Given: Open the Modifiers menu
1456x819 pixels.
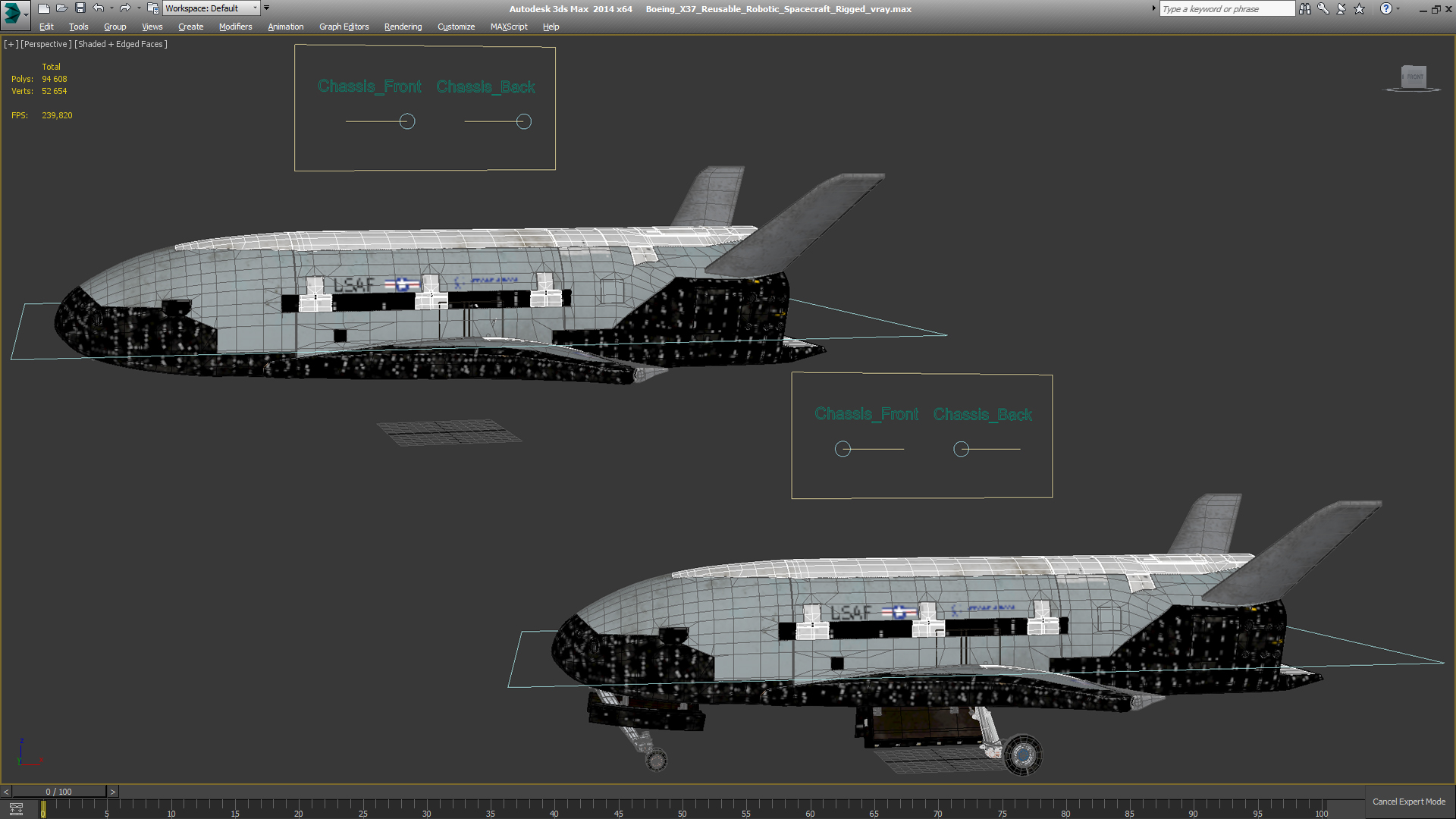Looking at the screenshot, I should click(x=235, y=27).
